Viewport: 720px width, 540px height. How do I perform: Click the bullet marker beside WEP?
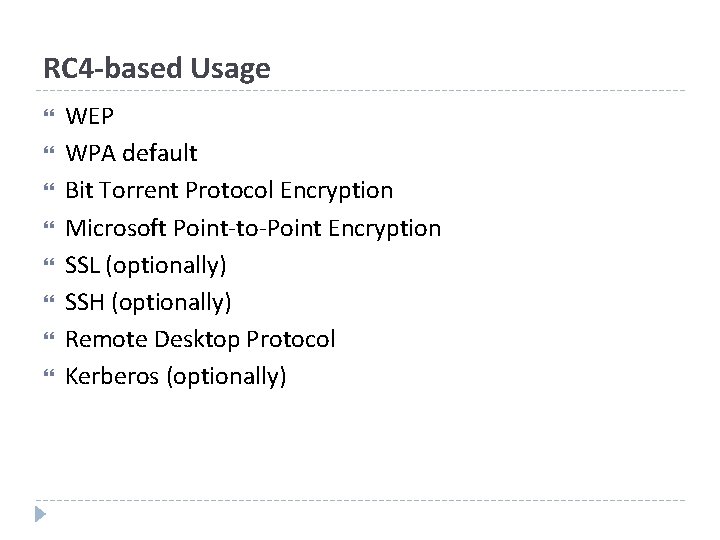(x=45, y=116)
